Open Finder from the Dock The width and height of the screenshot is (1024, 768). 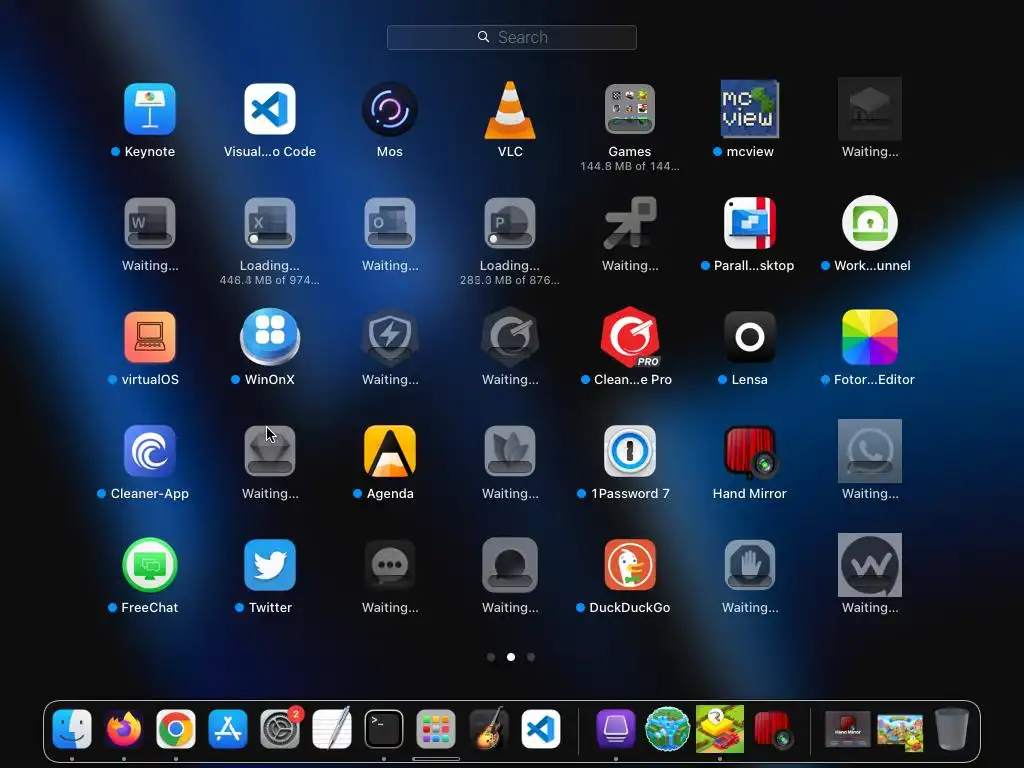click(72, 729)
